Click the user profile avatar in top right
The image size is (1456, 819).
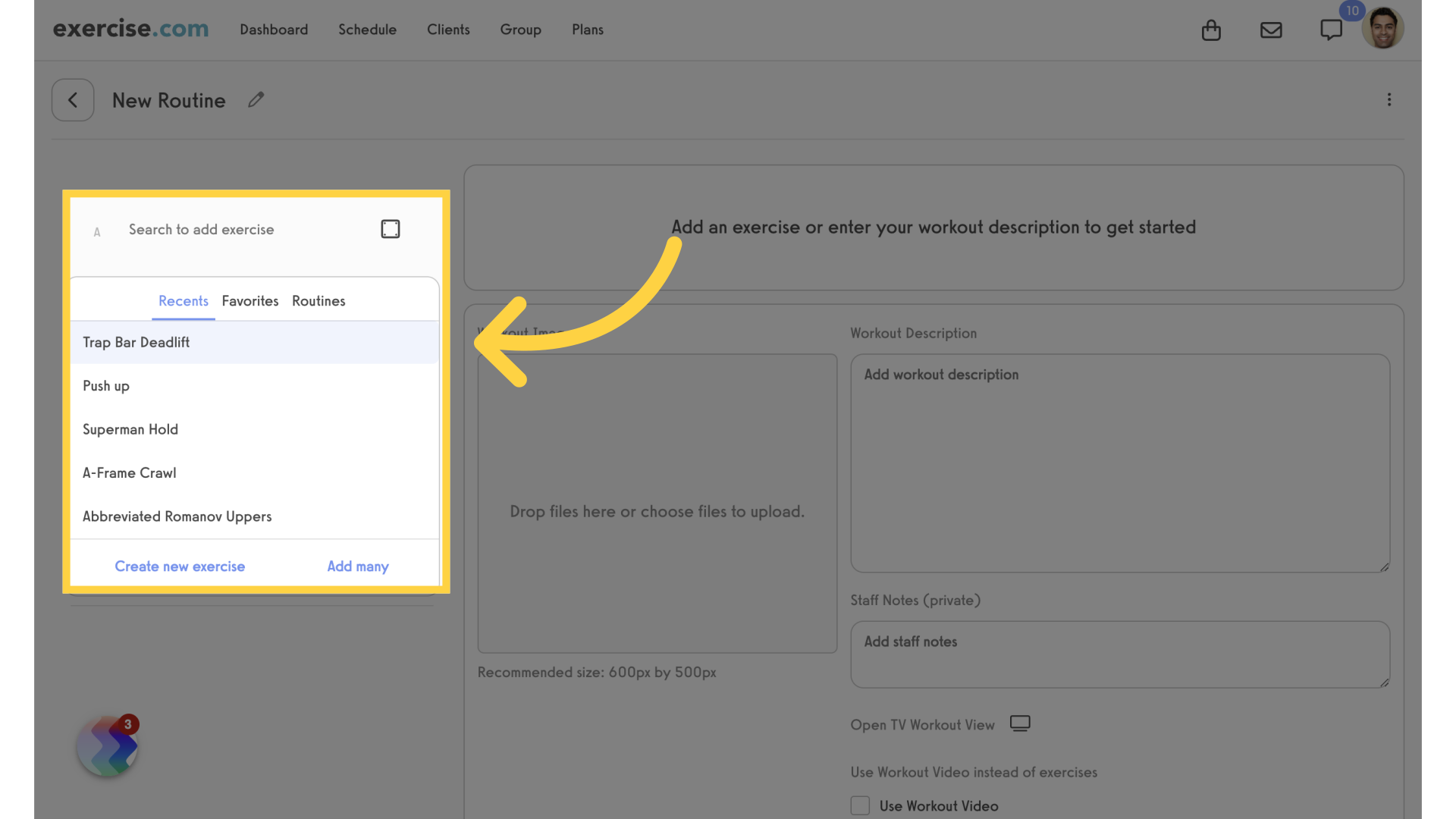1383,30
